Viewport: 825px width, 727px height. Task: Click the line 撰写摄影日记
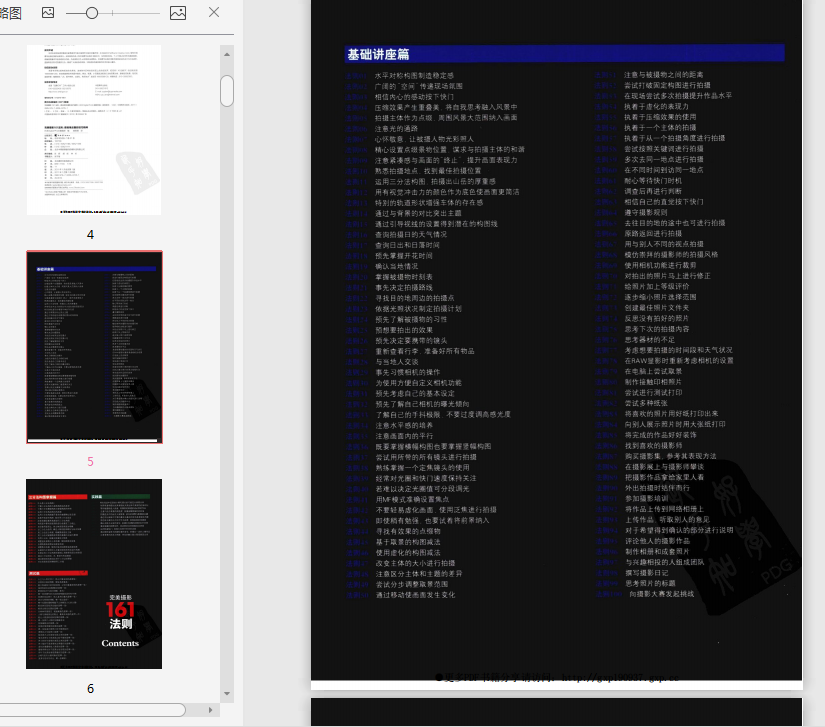(647, 572)
